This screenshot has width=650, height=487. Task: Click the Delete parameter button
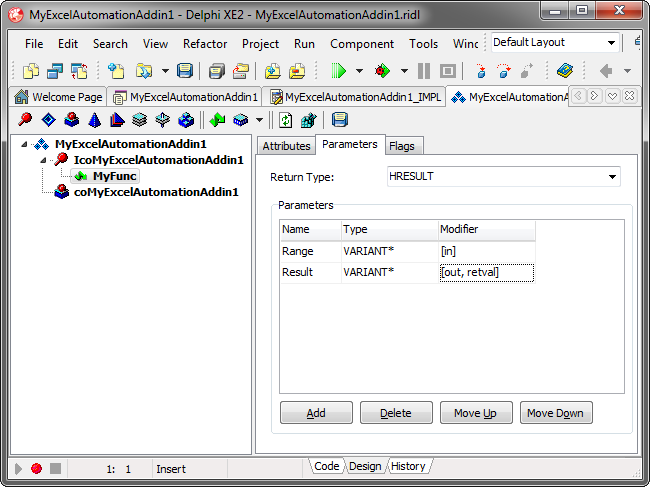[396, 413]
